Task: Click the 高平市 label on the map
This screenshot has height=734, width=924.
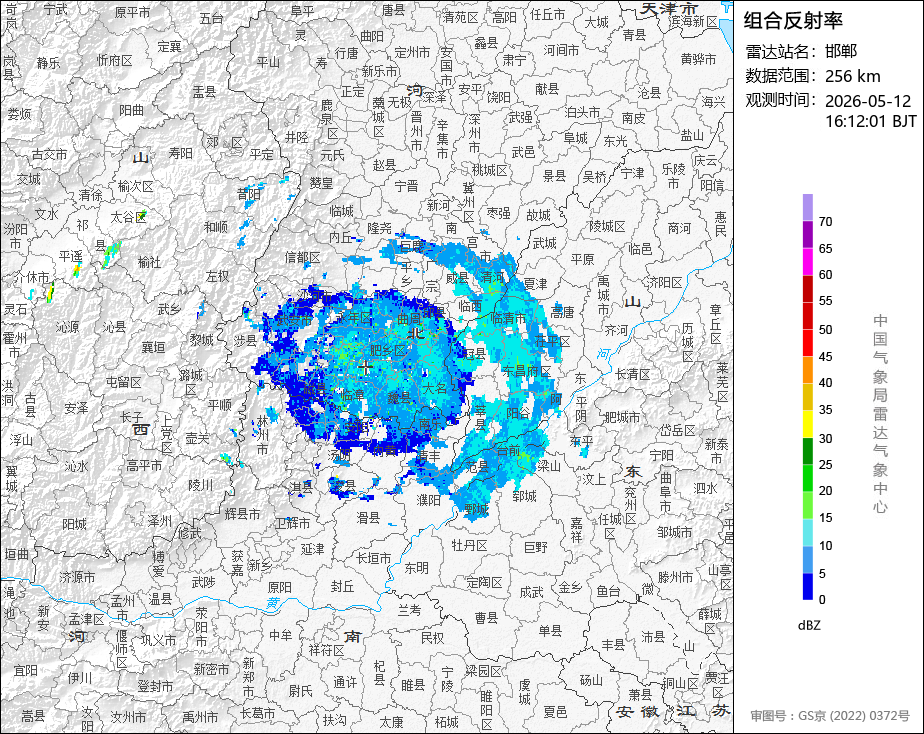Action: [144, 465]
